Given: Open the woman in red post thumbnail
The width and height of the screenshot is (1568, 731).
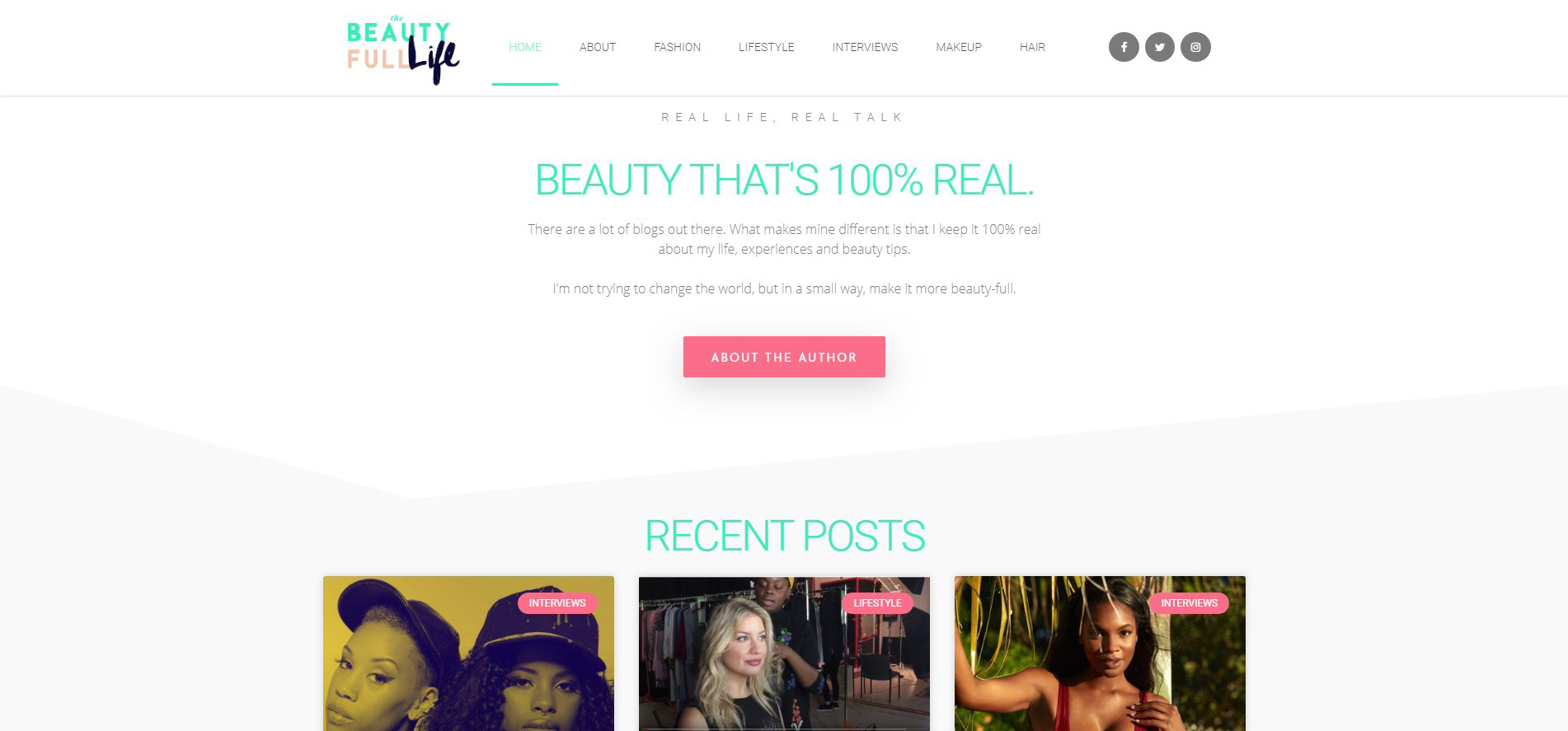Looking at the screenshot, I should (x=1100, y=654).
